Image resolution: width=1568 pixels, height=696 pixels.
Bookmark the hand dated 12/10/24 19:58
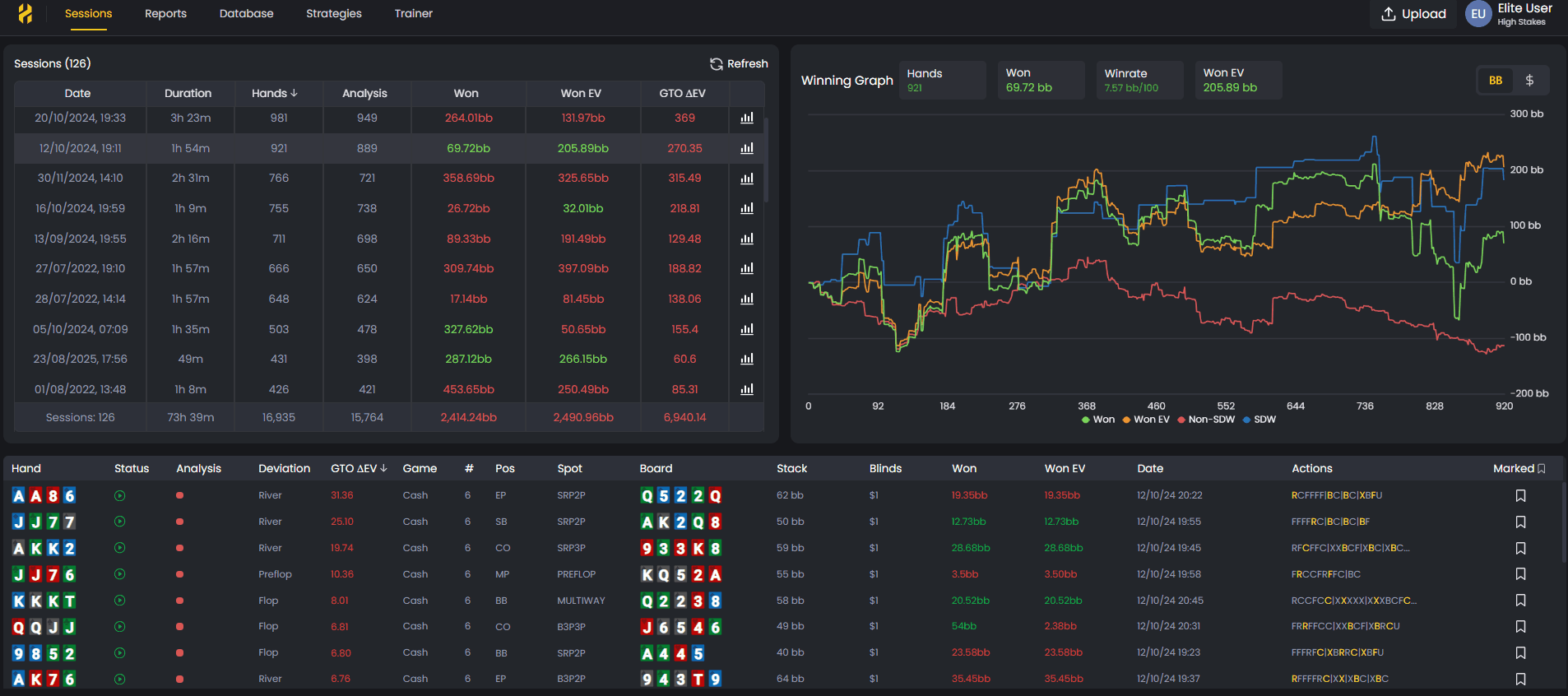[1520, 574]
